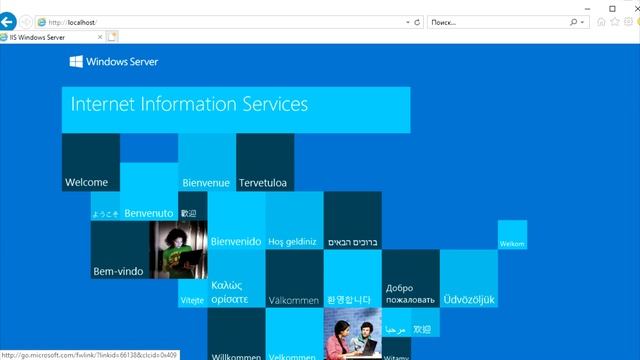This screenshot has height=360, width=640.
Task: Click the Internet Information Services banner
Action: [x=236, y=110]
